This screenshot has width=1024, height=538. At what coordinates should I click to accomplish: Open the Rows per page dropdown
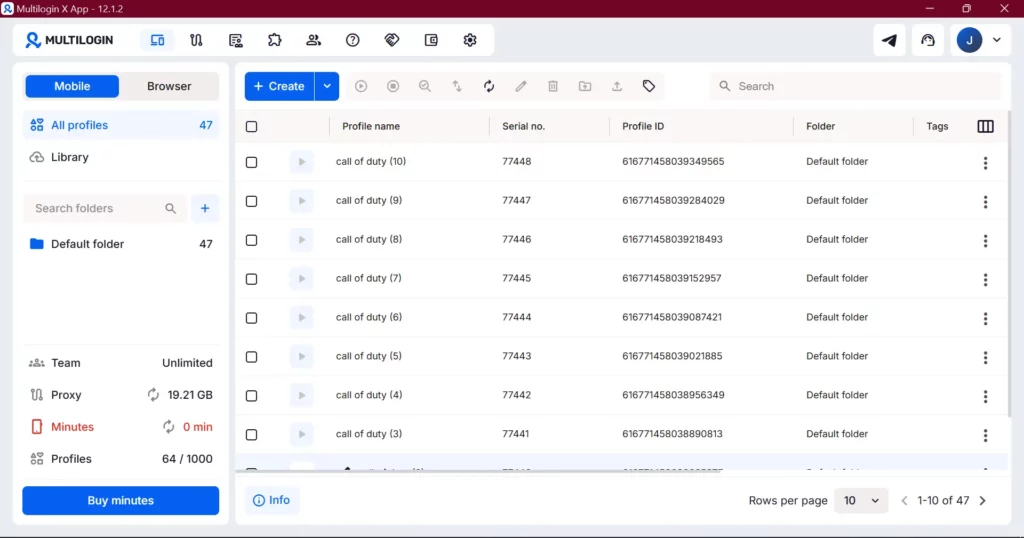pyautogui.click(x=861, y=500)
